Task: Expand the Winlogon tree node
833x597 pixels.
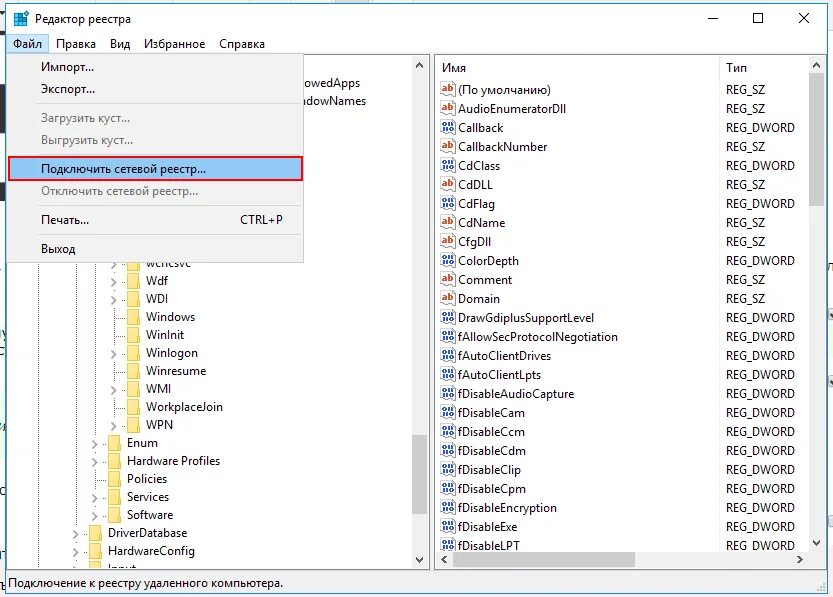Action: (x=113, y=354)
